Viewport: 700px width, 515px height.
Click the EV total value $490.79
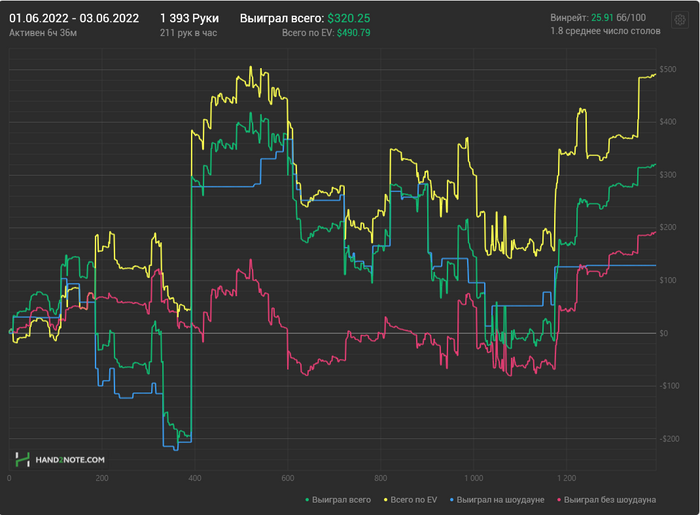354,33
